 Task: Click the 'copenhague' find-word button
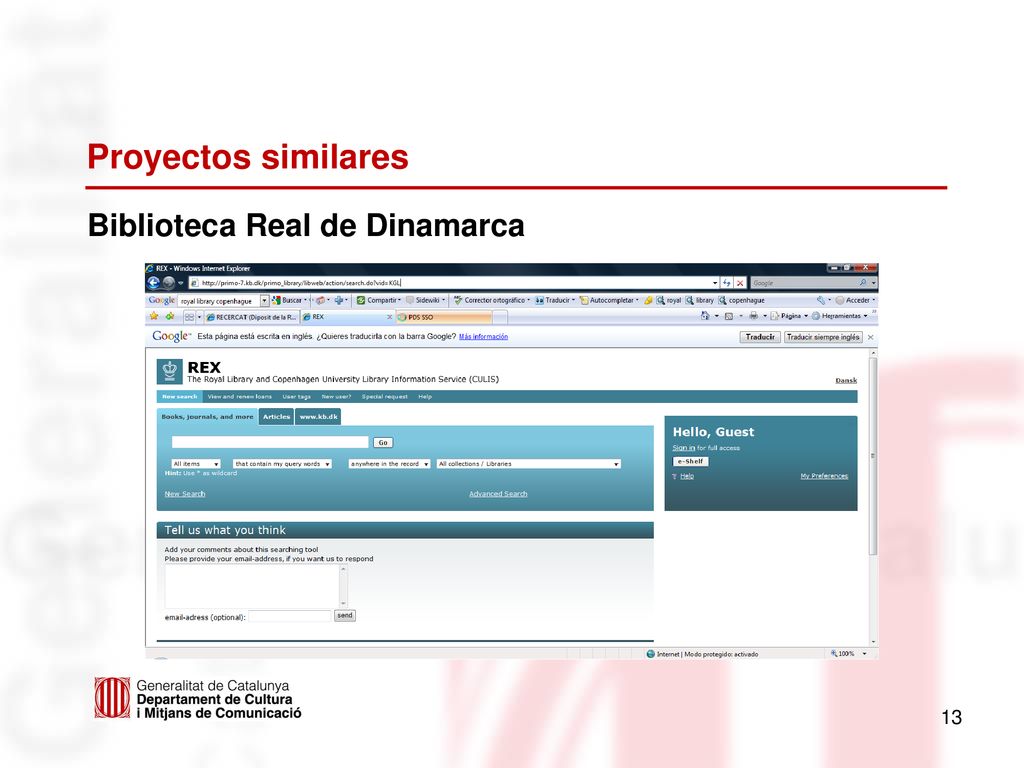742,300
